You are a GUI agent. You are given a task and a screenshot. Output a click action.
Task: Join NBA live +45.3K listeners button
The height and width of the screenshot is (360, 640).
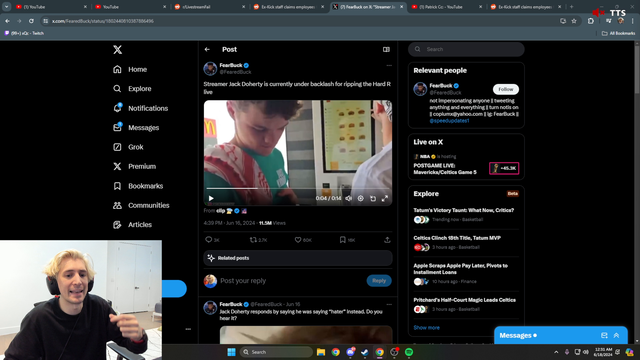504,168
